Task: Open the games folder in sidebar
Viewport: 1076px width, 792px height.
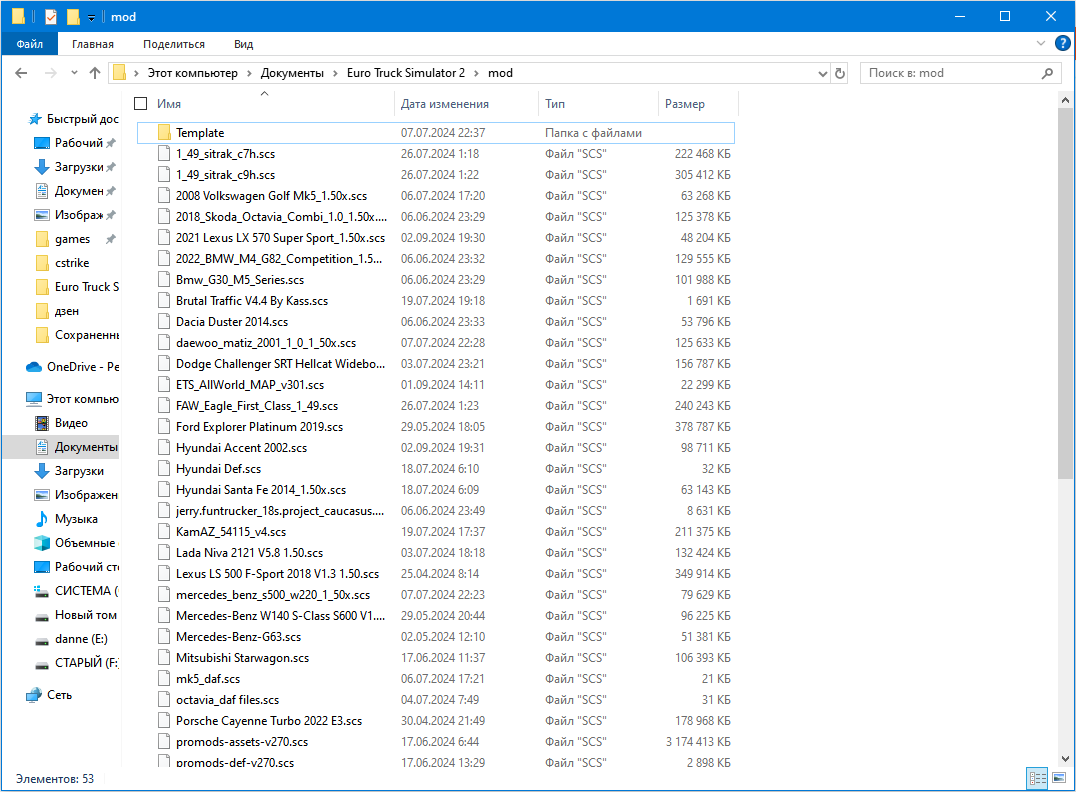Action: (72, 239)
